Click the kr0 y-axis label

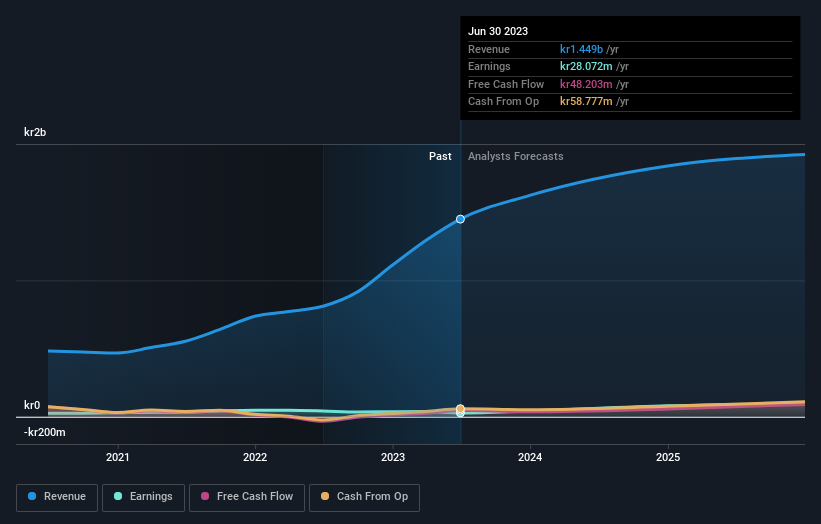(32, 405)
